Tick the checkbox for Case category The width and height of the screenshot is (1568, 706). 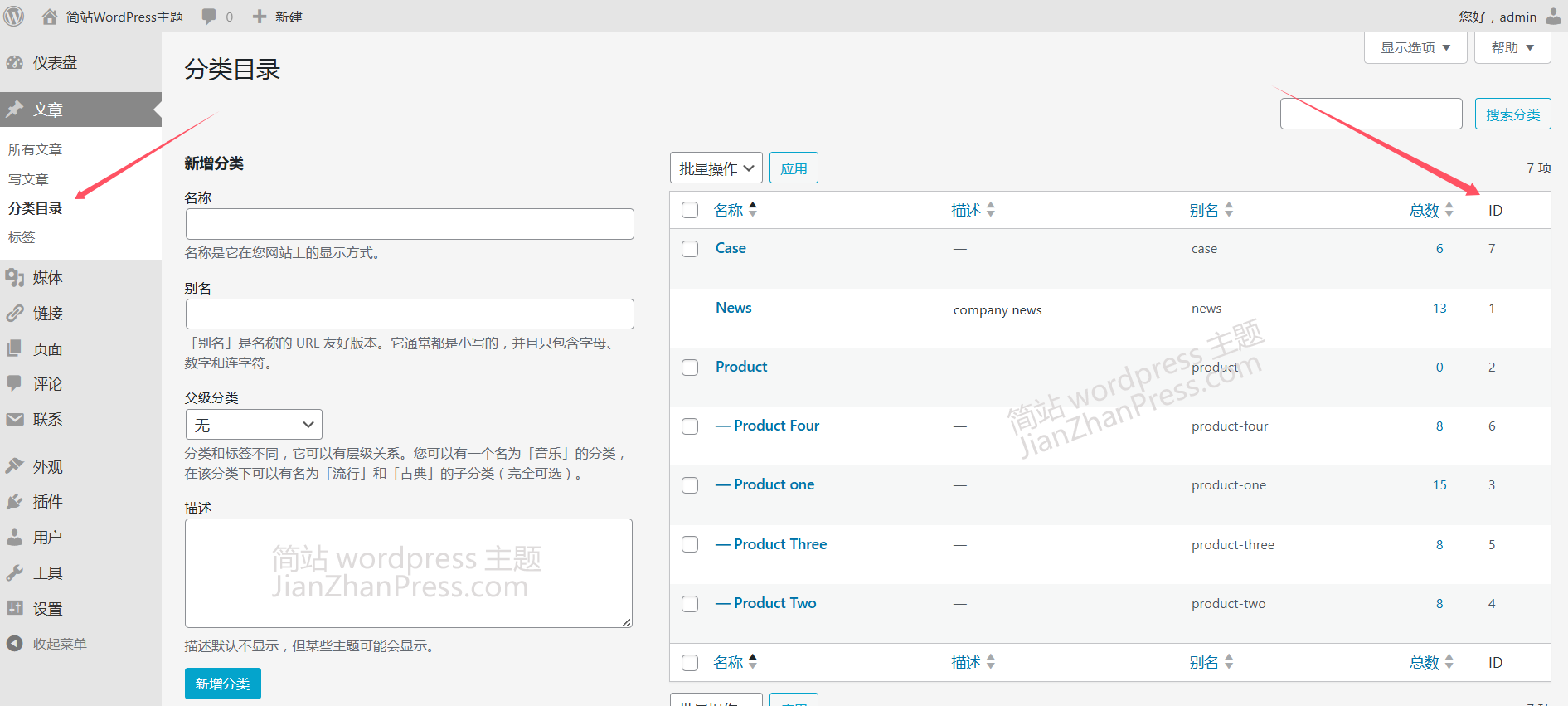tap(690, 249)
